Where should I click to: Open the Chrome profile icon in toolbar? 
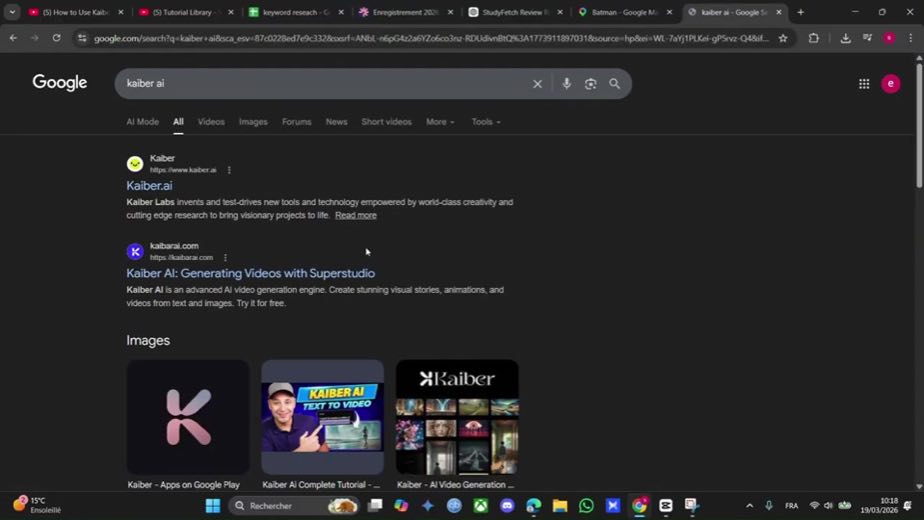pyautogui.click(x=889, y=38)
